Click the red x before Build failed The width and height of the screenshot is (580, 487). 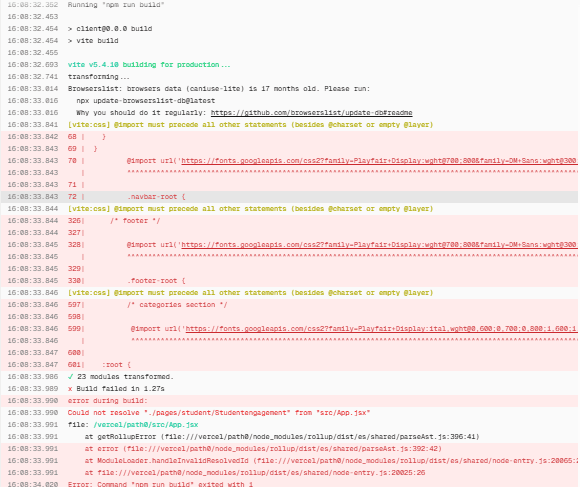70,389
